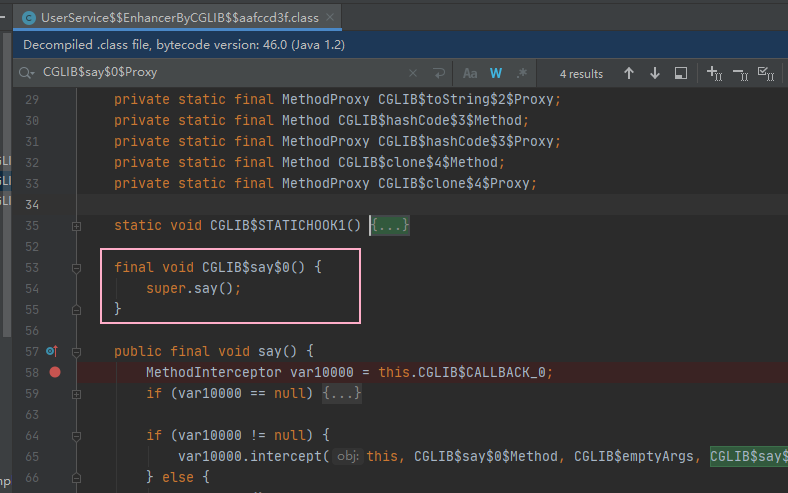This screenshot has height=493, width=788.
Task: Click CGLIB$toString$2$Proxy field on line 29
Action: 465,100
